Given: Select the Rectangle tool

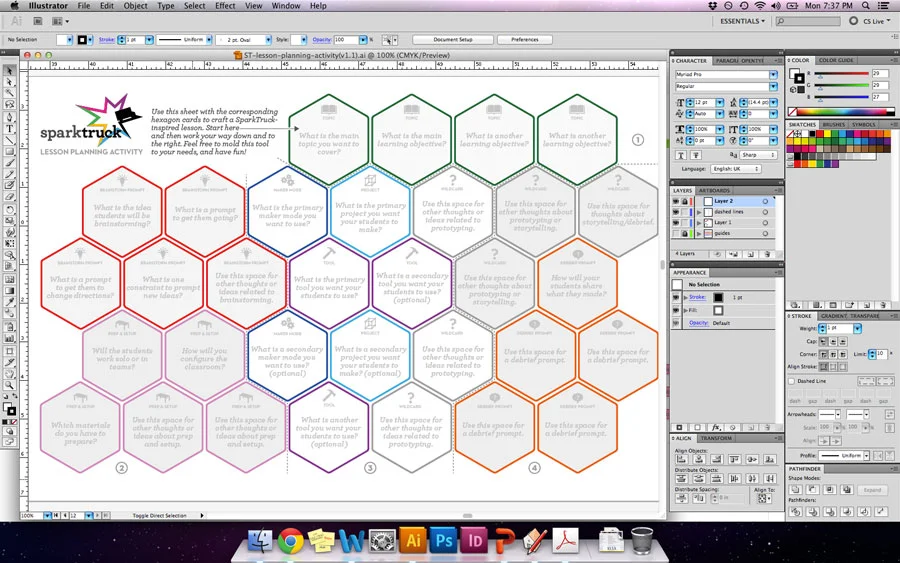Looking at the screenshot, I should point(9,152).
